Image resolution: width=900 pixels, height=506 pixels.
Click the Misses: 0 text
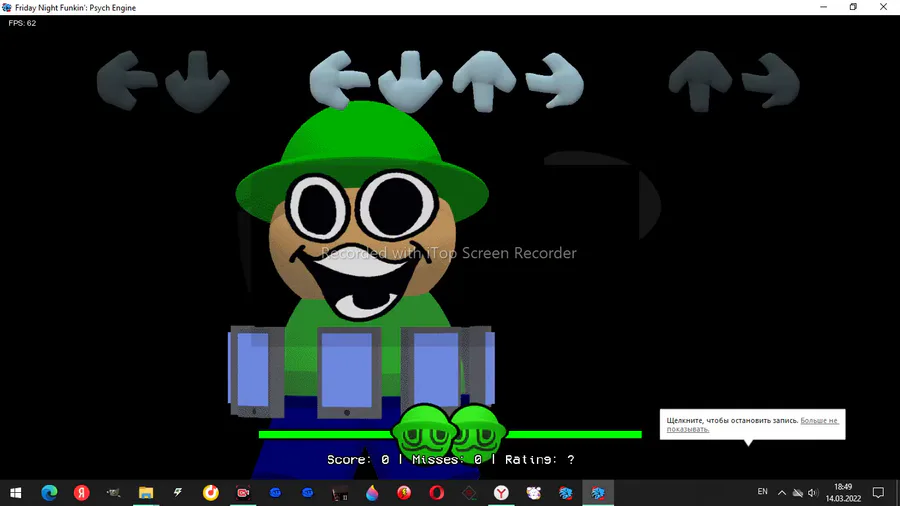click(x=447, y=460)
